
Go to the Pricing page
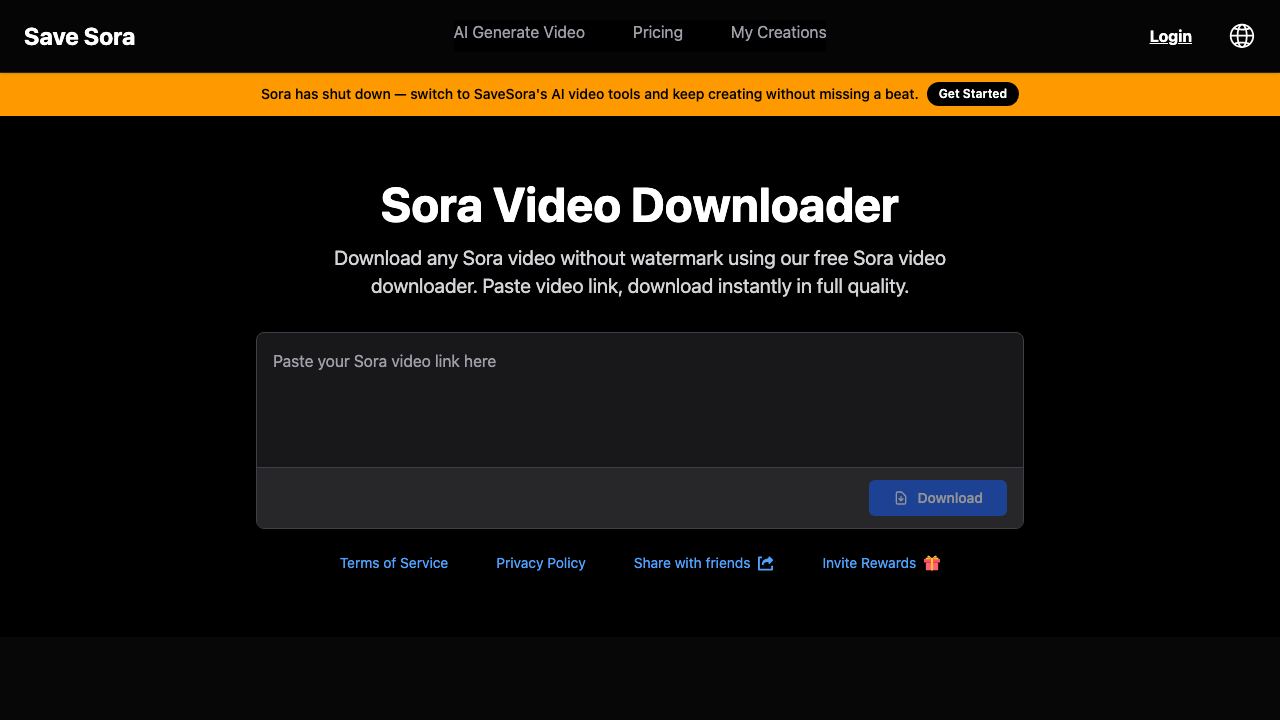coord(658,32)
